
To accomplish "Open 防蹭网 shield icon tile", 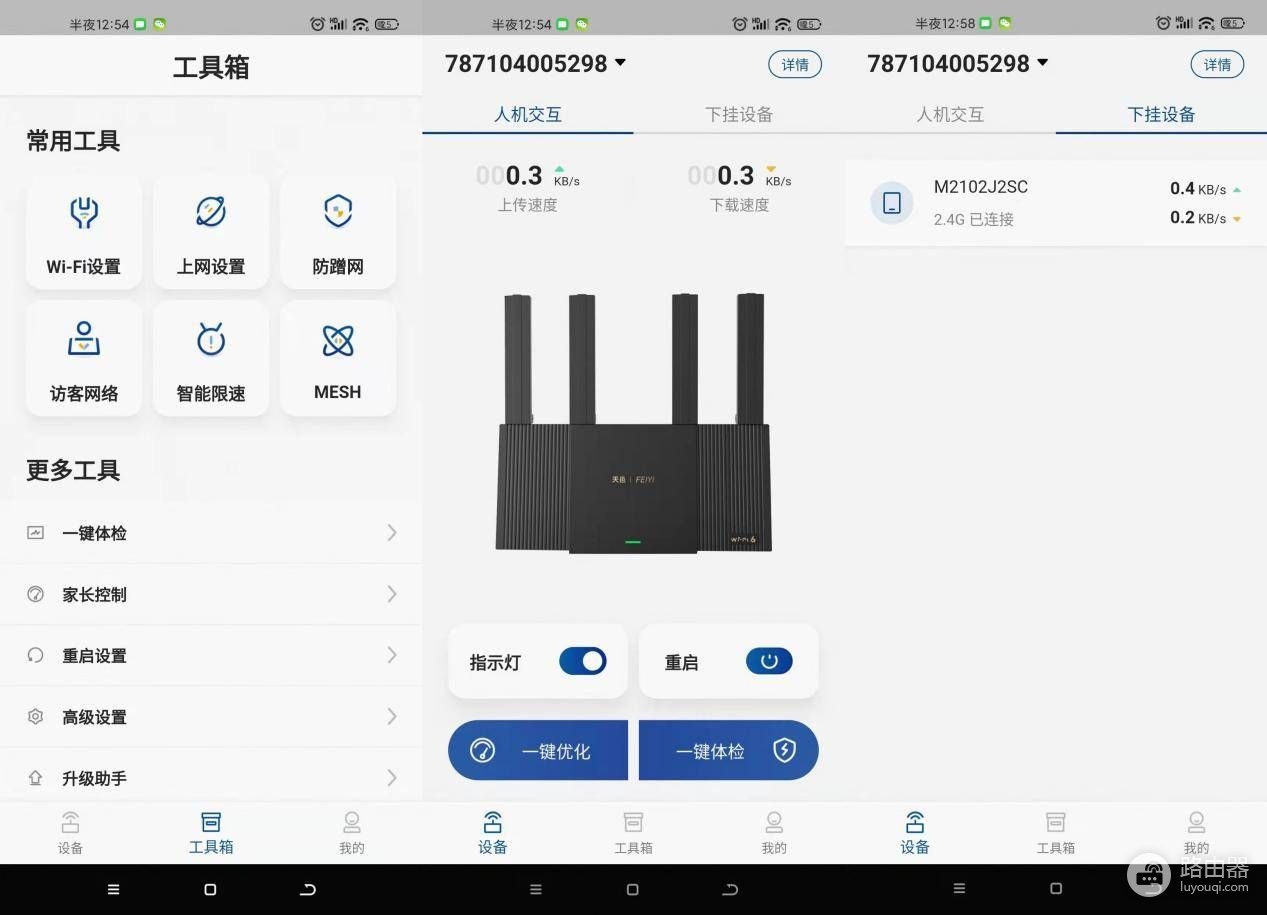I will click(x=338, y=232).
